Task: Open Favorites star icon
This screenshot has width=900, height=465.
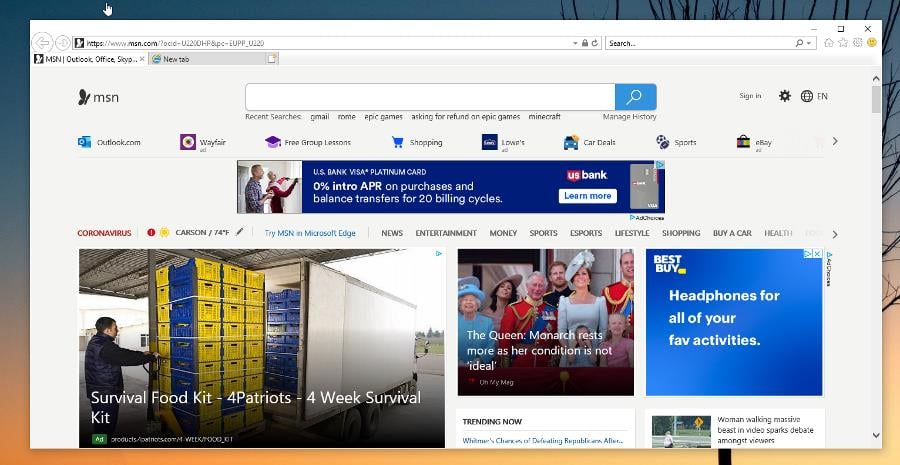Action: [x=843, y=42]
